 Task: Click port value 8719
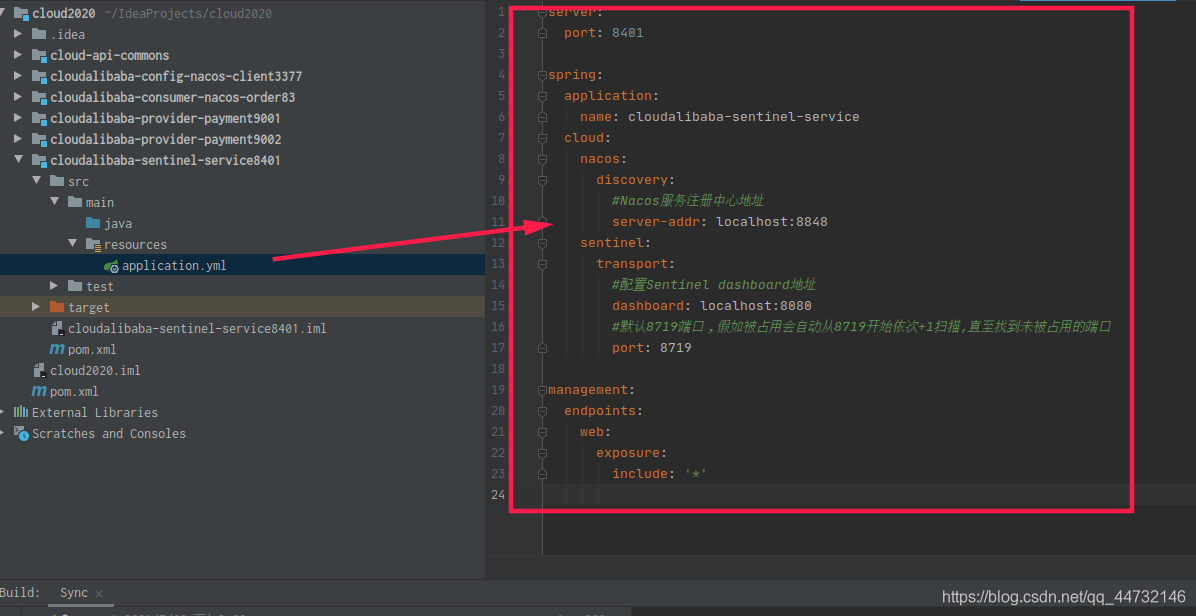tap(676, 348)
